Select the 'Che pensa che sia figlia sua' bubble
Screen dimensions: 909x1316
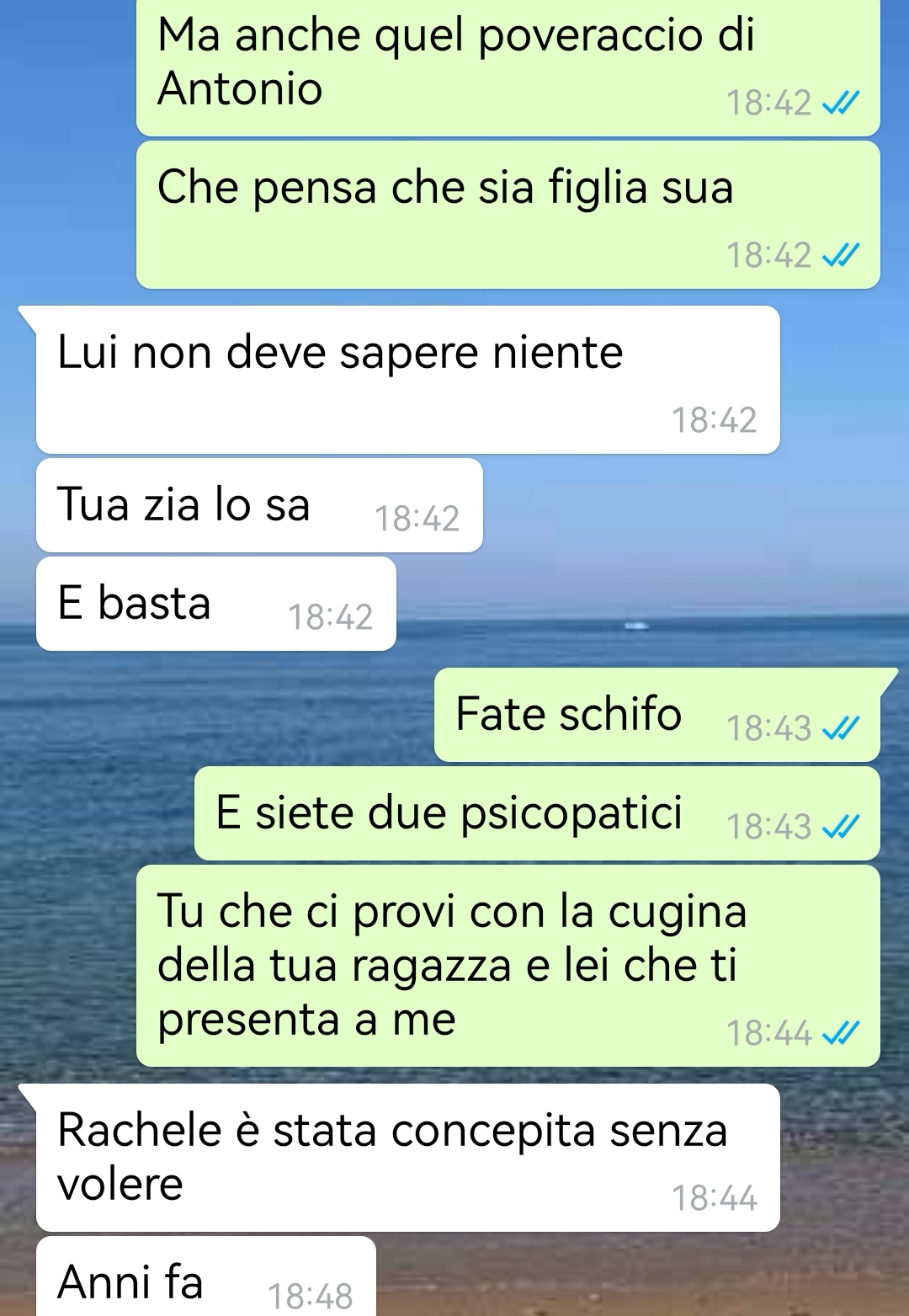pyautogui.click(x=508, y=215)
